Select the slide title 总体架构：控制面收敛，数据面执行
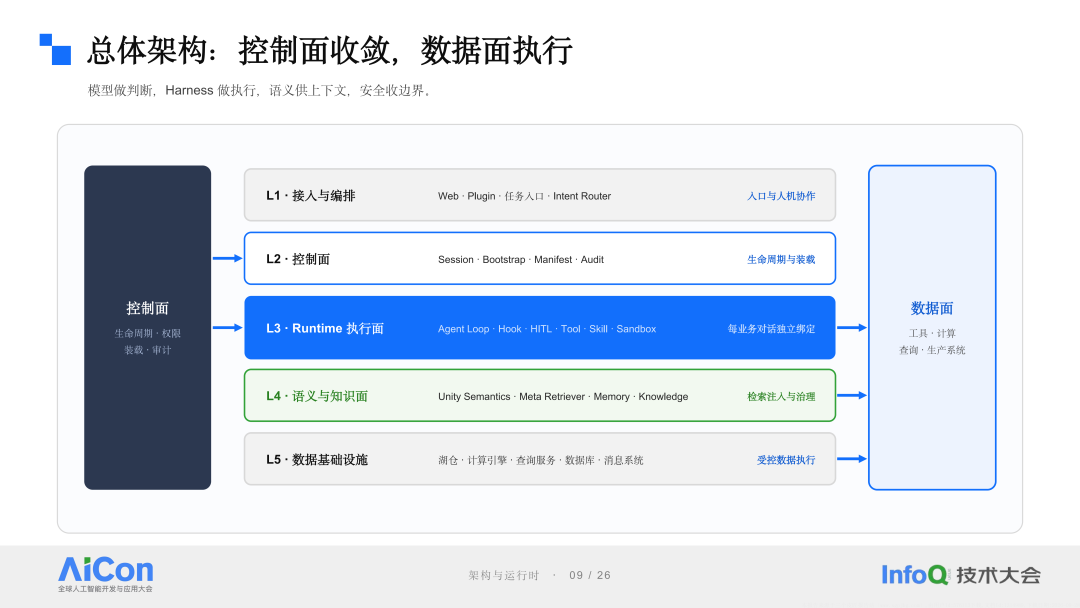The width and height of the screenshot is (1080, 608). click(x=329, y=50)
